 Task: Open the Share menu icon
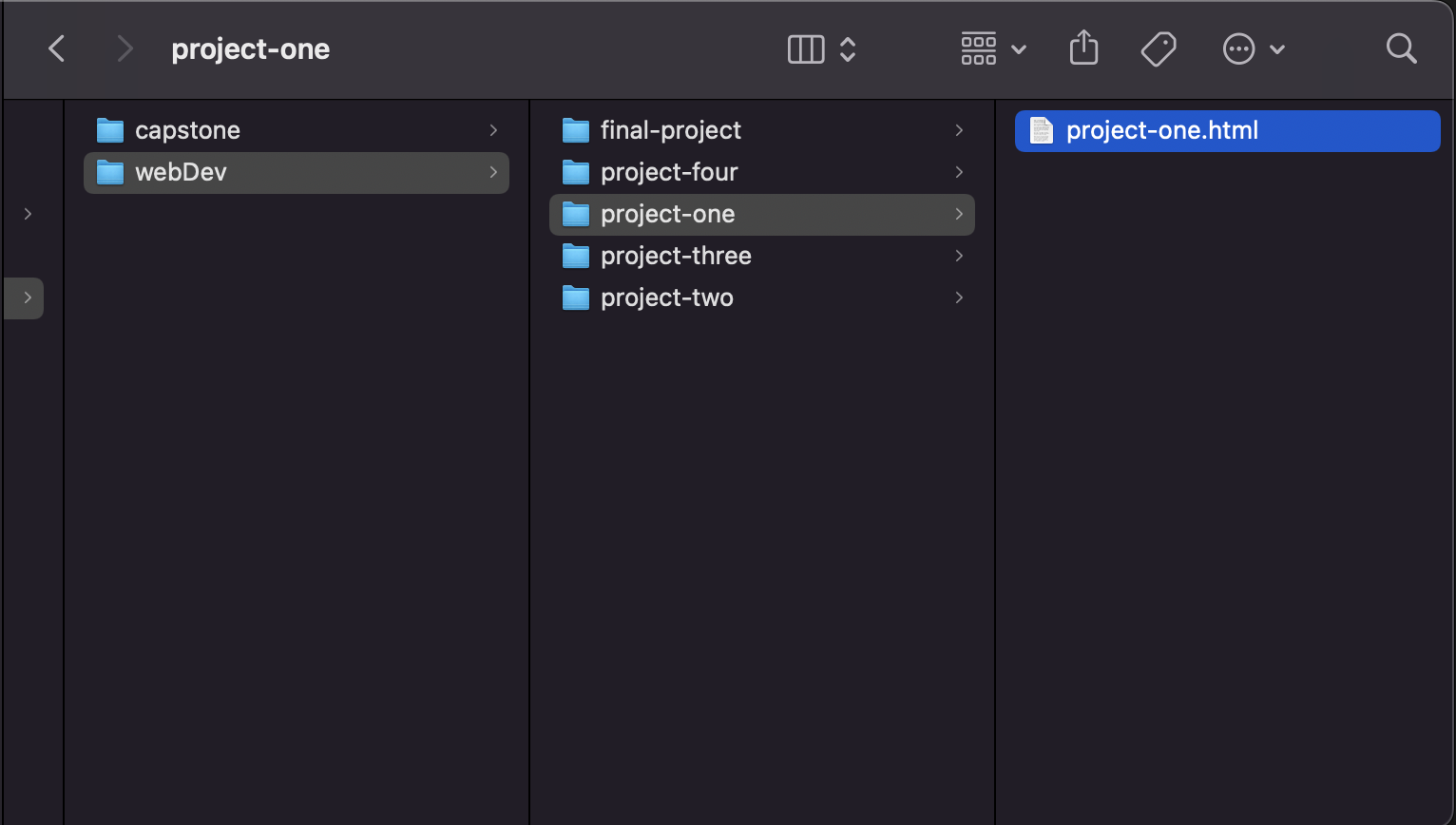pyautogui.click(x=1083, y=48)
